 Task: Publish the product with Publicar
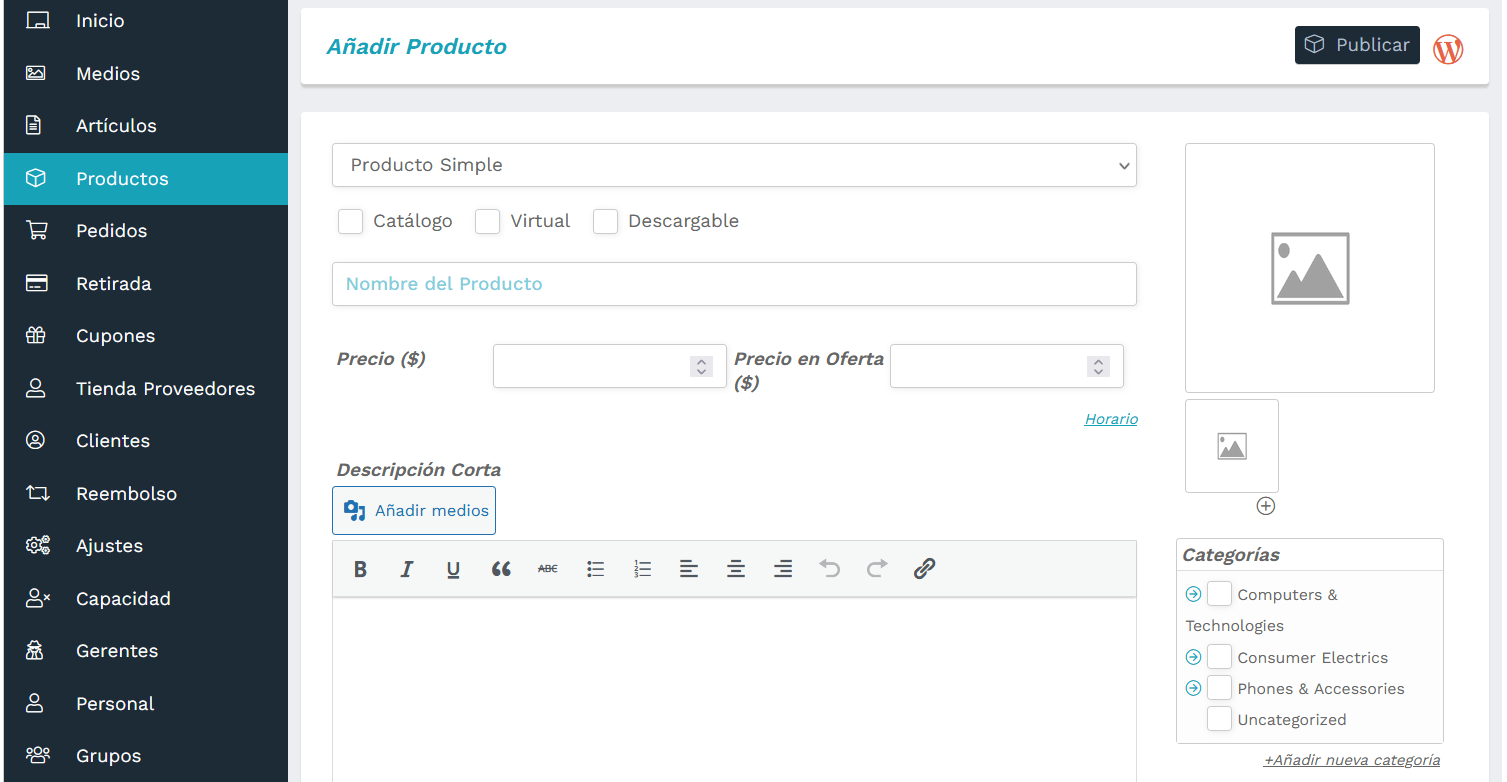tap(1357, 44)
